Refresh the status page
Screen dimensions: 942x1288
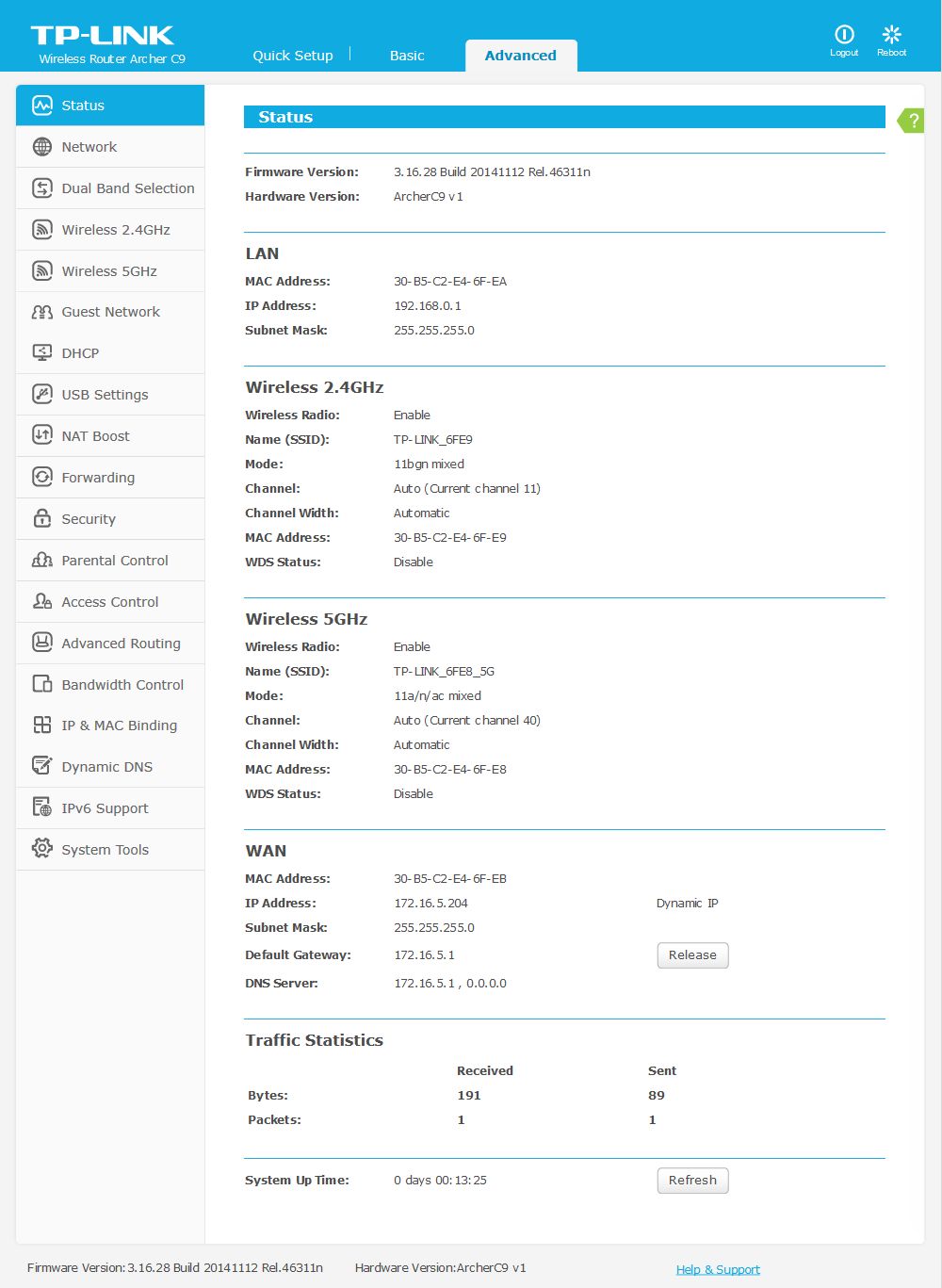click(692, 1181)
